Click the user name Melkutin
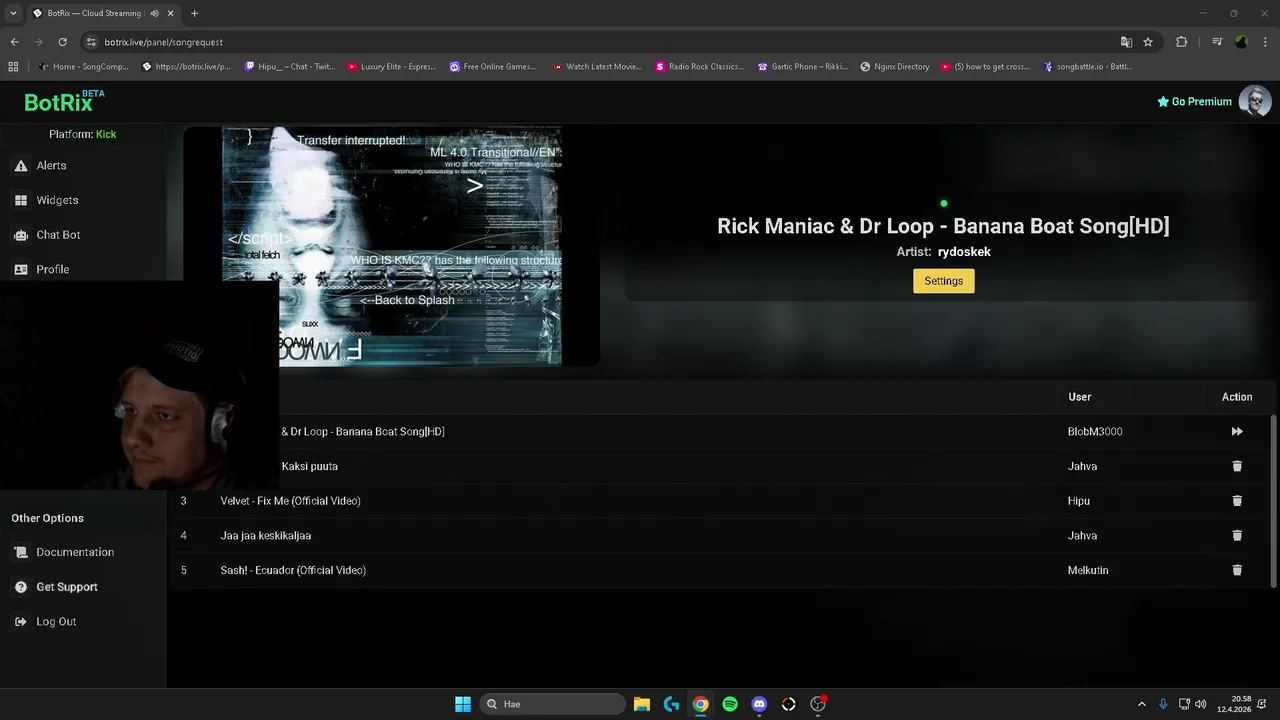This screenshot has height=720, width=1280. 1088,570
